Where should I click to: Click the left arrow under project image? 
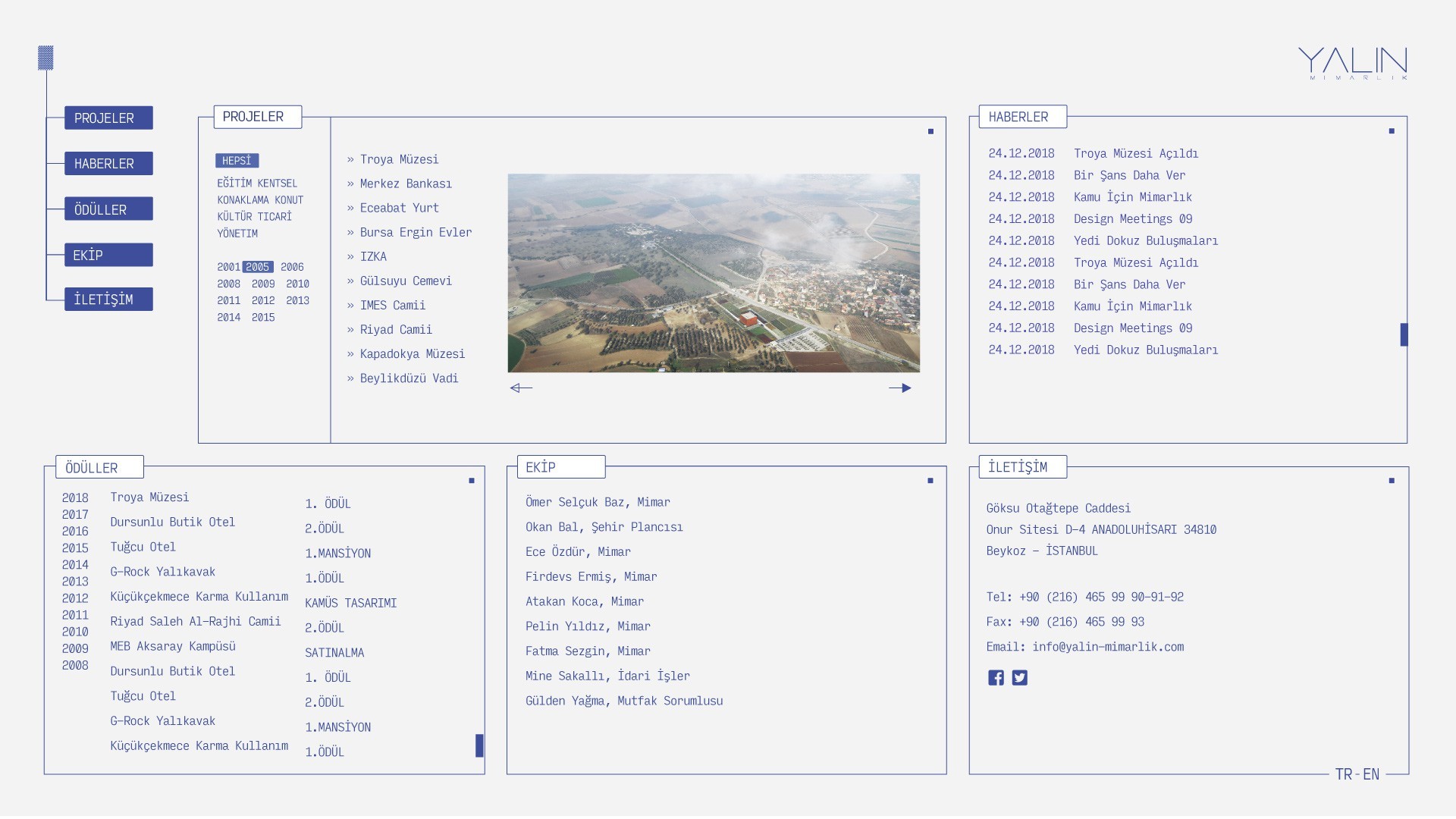point(521,388)
